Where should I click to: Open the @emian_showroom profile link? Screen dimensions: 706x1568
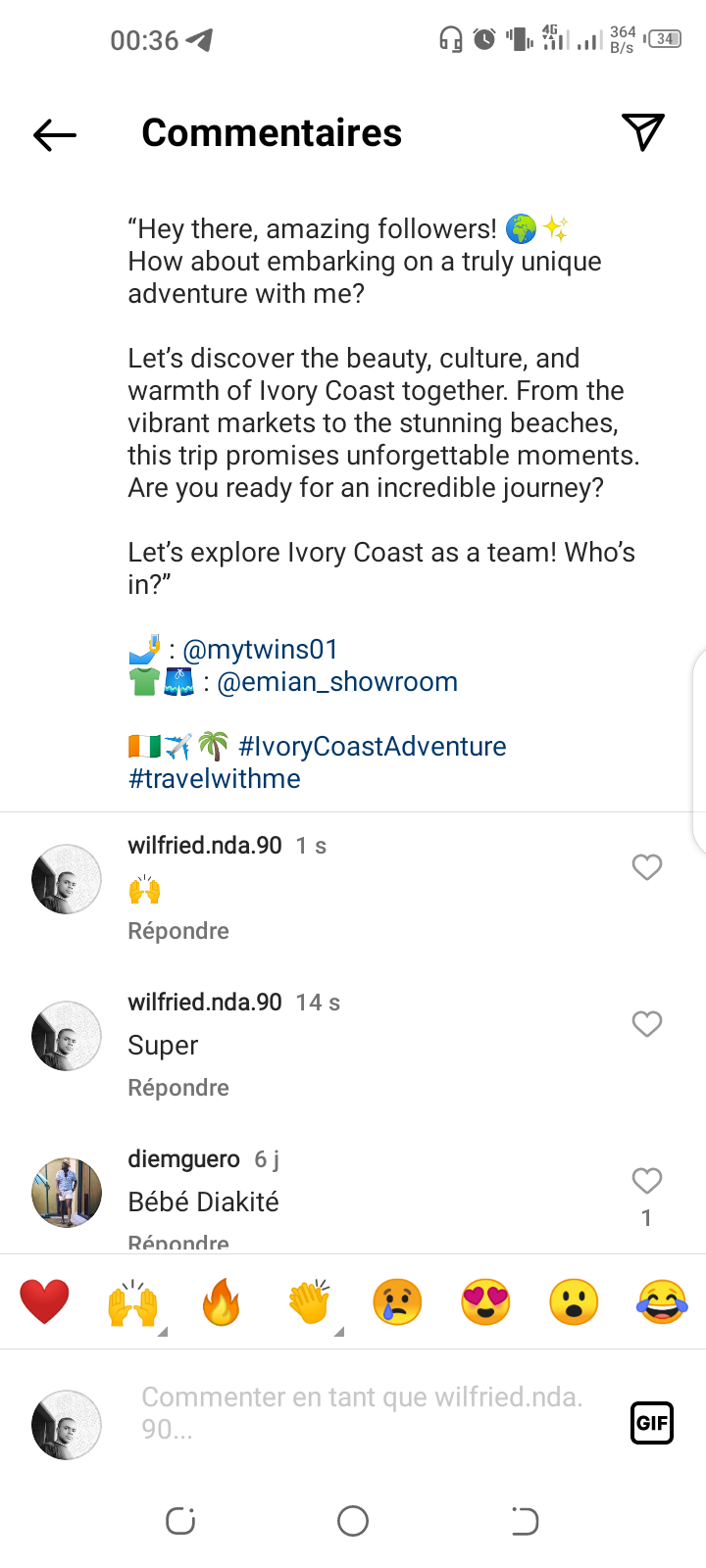pyautogui.click(x=336, y=682)
